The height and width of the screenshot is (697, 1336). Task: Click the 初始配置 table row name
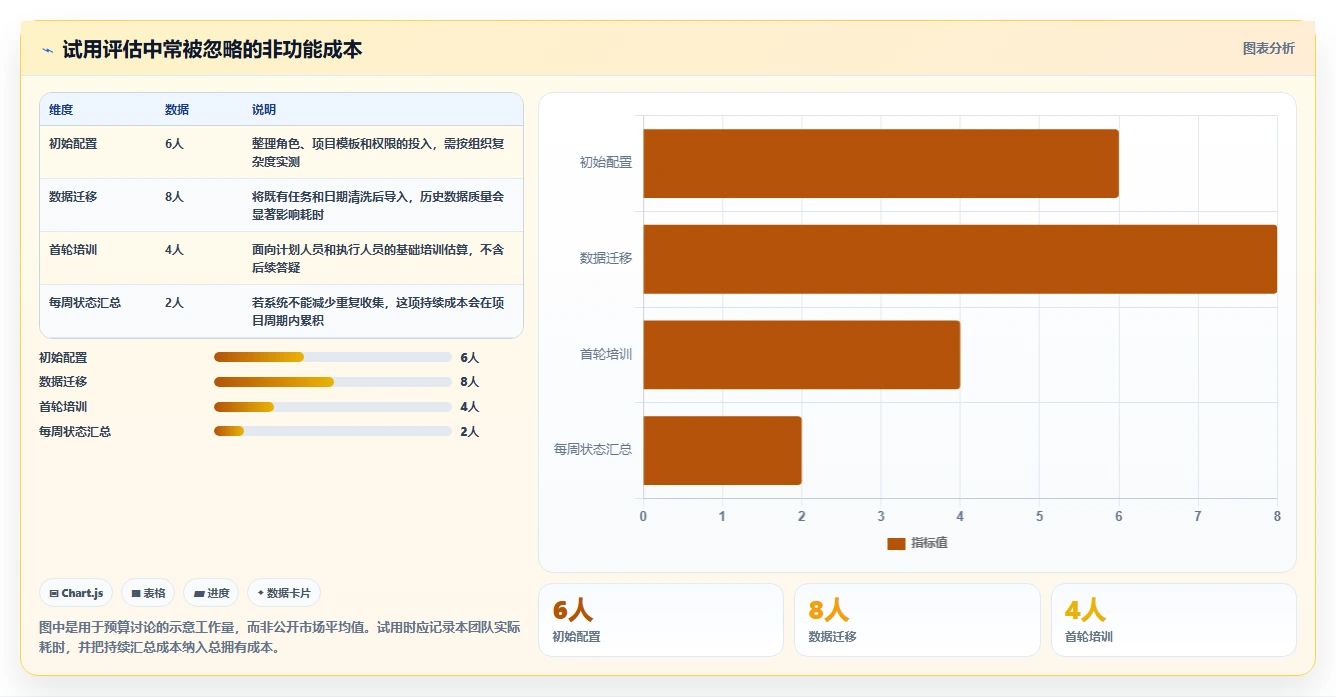click(x=73, y=144)
